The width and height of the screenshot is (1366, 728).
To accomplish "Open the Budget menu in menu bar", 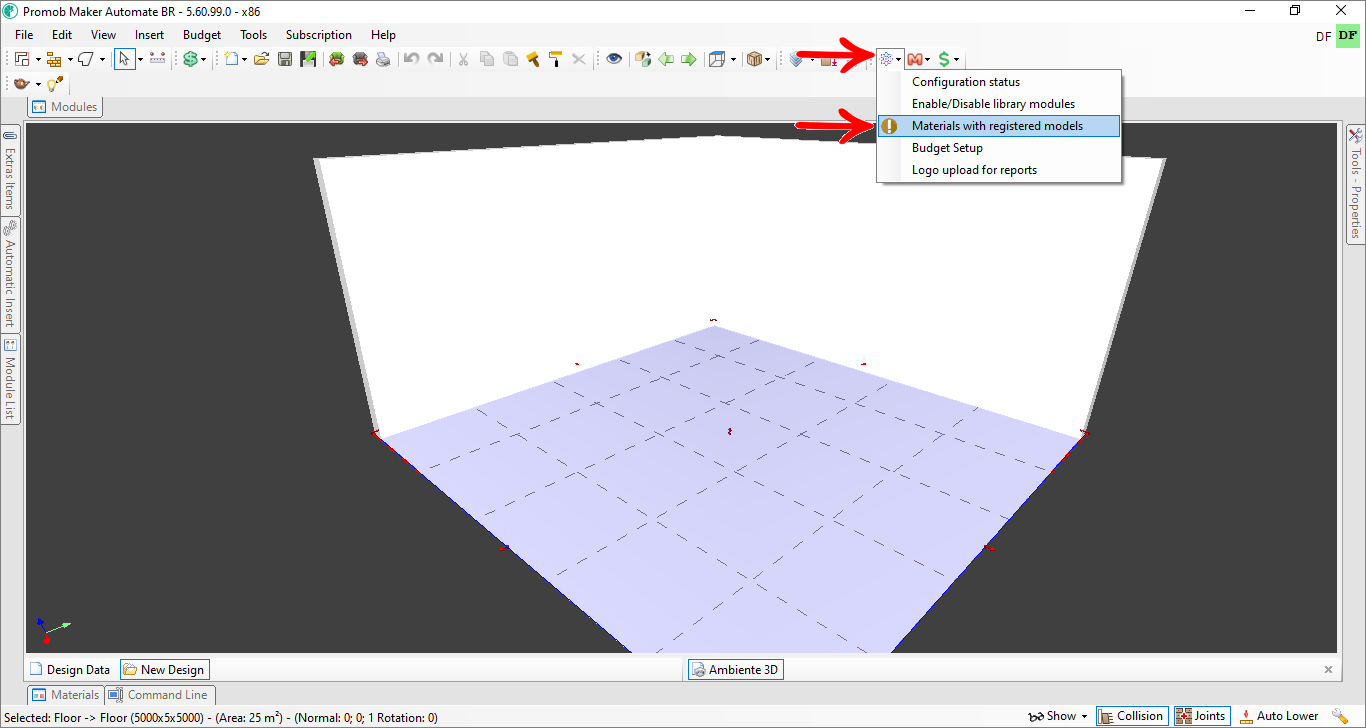I will [x=202, y=35].
